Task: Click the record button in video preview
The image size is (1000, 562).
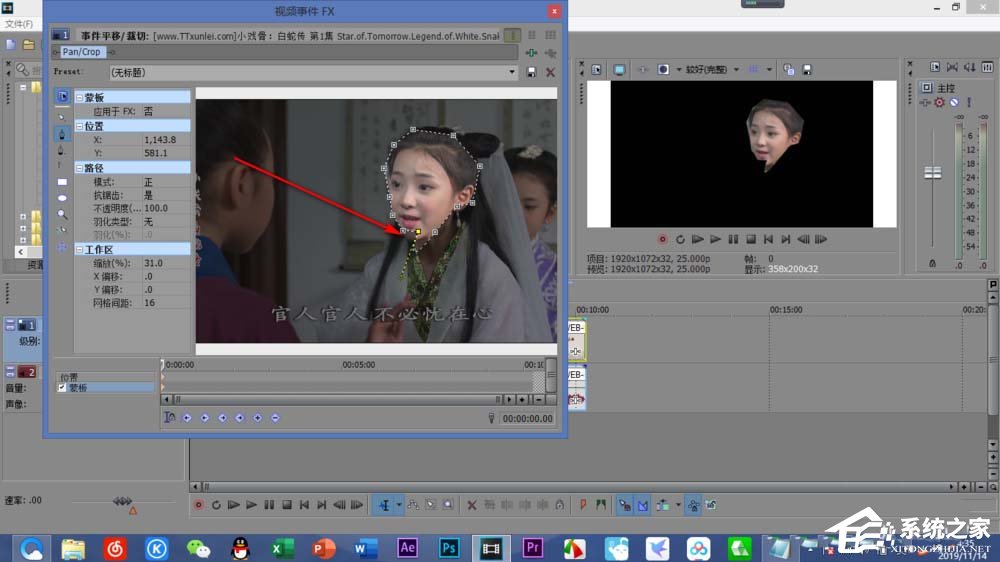Action: [x=662, y=239]
